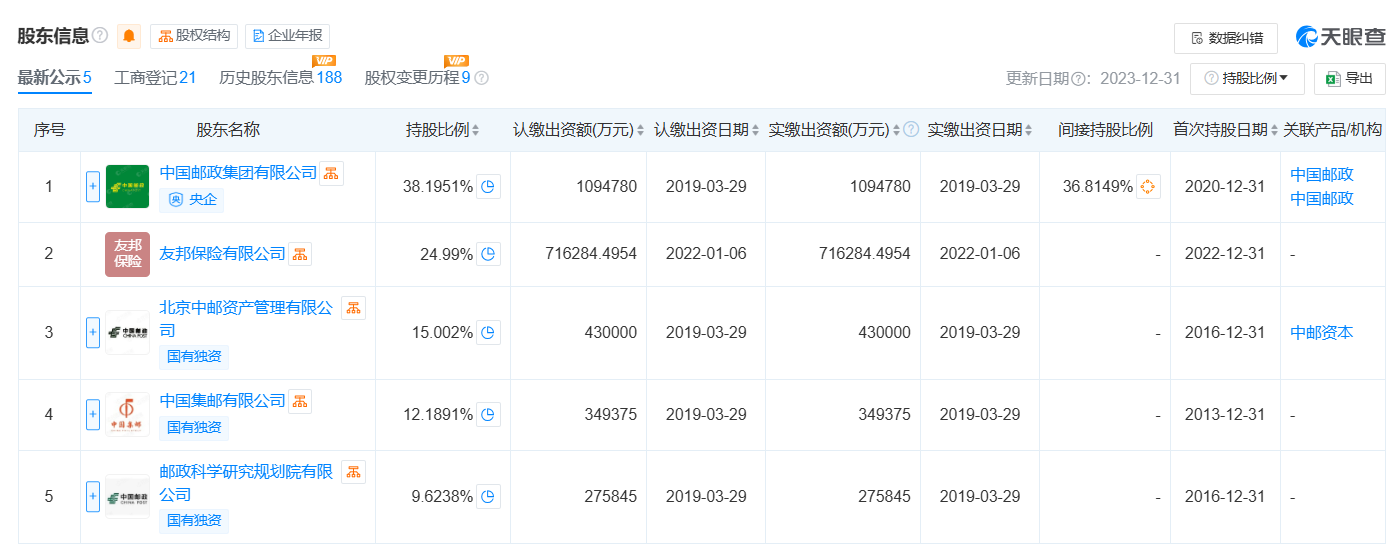1397x544 pixels.
Task: Expand row 4 中国集邮 plus button
Action: (93, 414)
